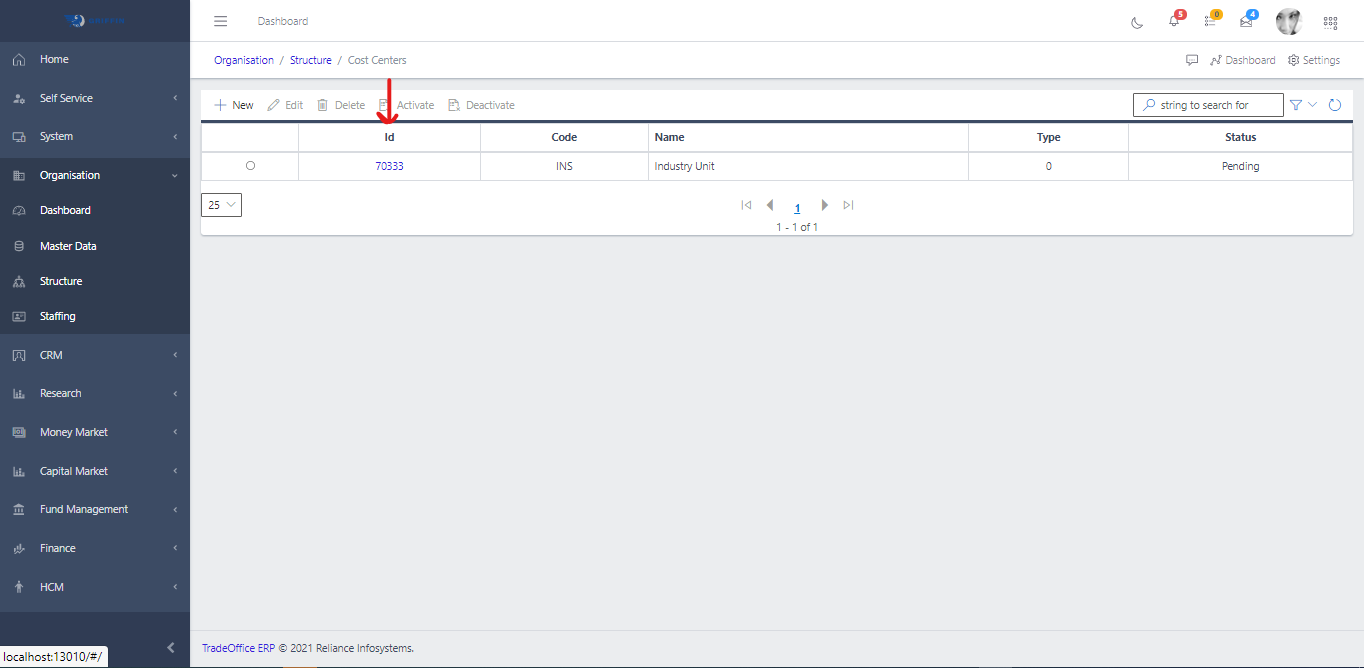The width and height of the screenshot is (1364, 668).
Task: Refresh the cost centers table
Action: tap(1335, 105)
